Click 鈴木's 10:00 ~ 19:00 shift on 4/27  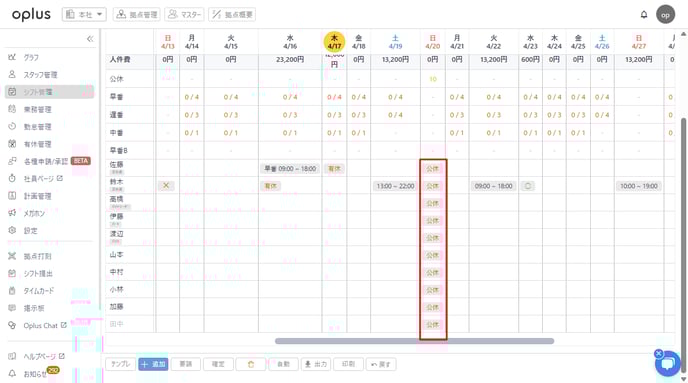coord(639,186)
